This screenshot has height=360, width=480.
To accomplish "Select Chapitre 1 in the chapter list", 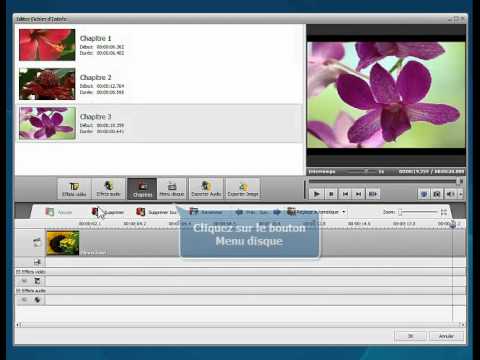I will [x=159, y=45].
